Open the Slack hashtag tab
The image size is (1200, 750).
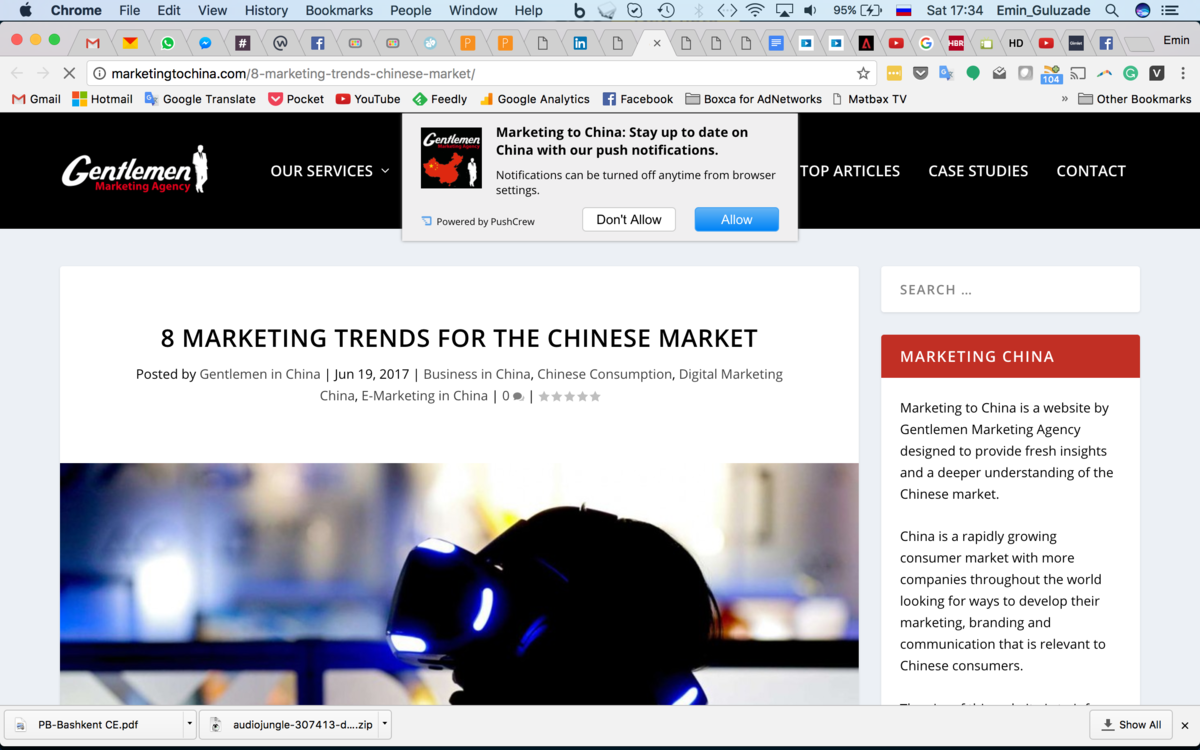(242, 43)
